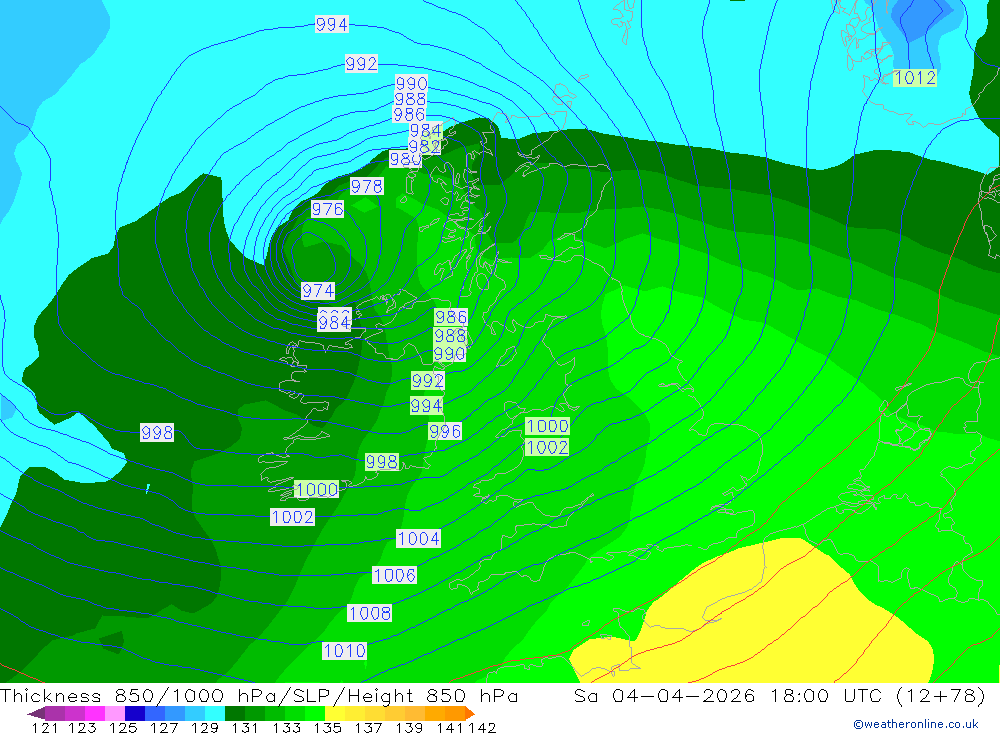
Task: Click the darkest green legend swatch
Action: [235, 713]
